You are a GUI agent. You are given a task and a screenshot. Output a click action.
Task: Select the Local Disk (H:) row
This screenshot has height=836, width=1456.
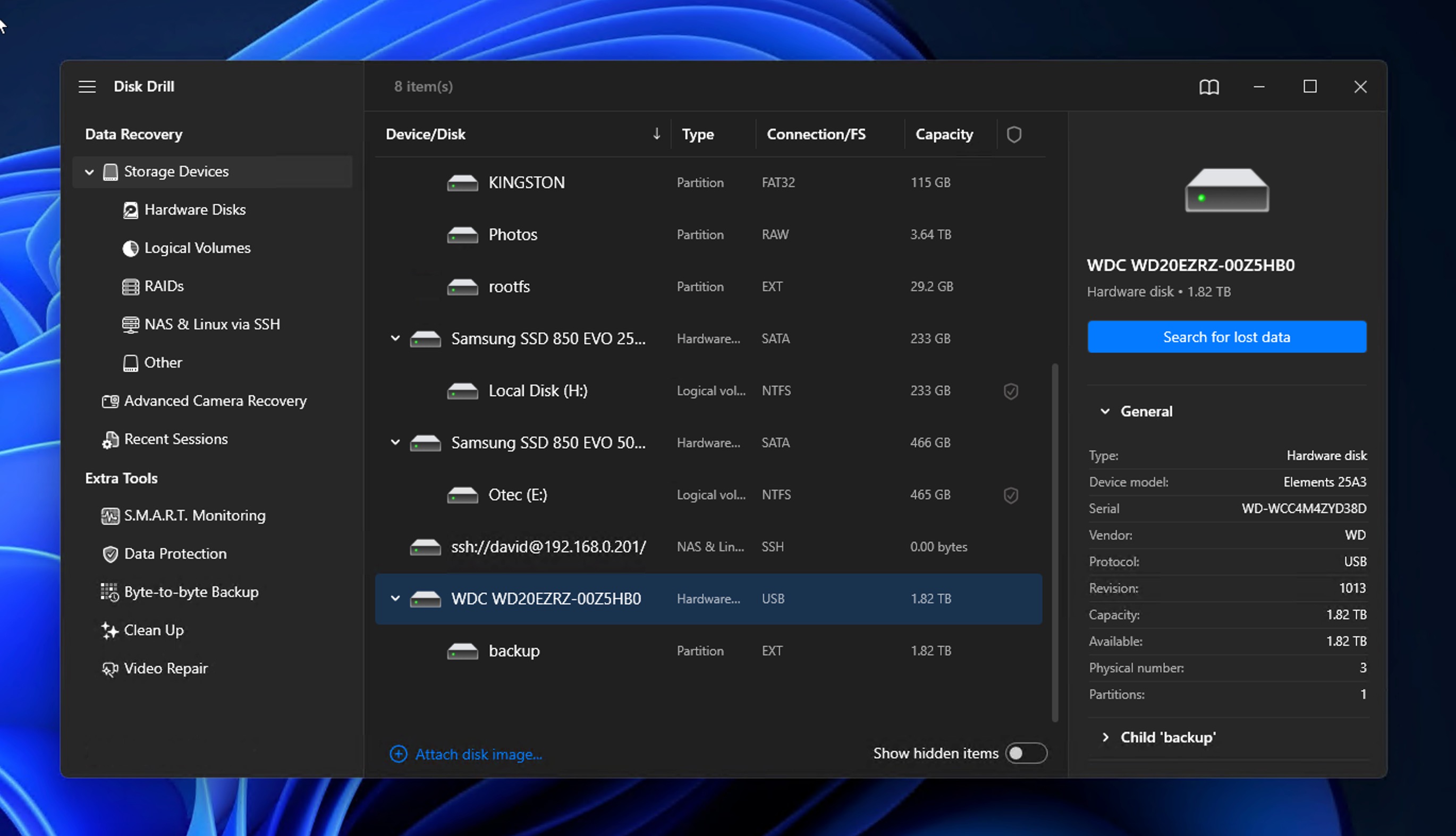[708, 391]
